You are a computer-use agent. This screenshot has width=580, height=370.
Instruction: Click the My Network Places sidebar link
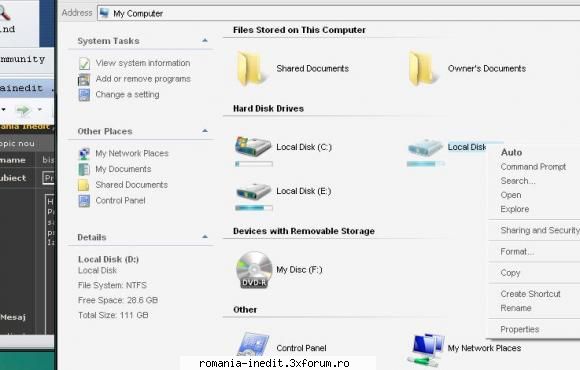point(132,153)
